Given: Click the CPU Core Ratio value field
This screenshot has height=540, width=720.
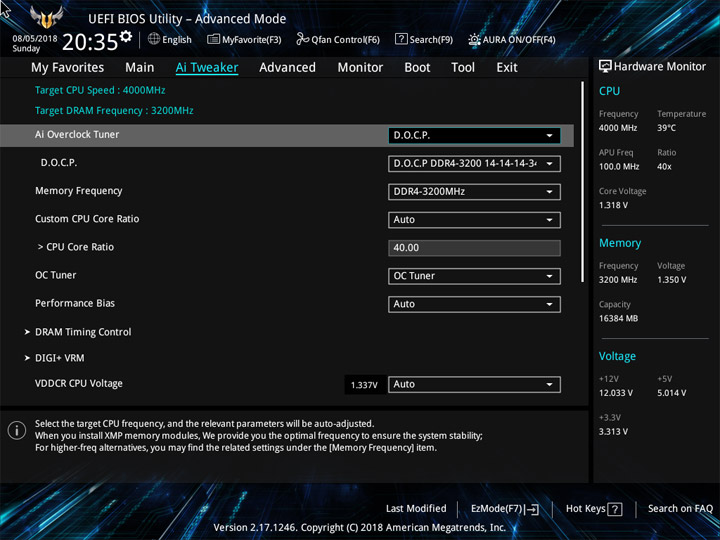Looking at the screenshot, I should coord(474,248).
